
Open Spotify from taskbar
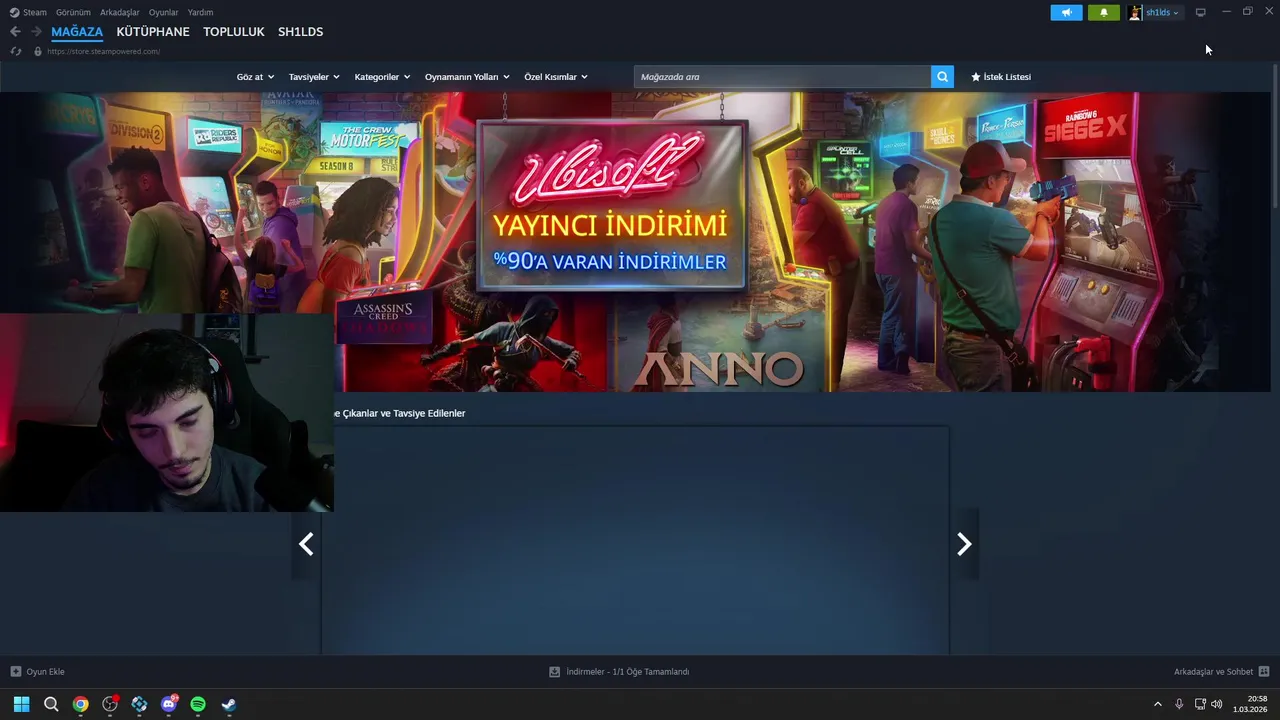click(198, 704)
